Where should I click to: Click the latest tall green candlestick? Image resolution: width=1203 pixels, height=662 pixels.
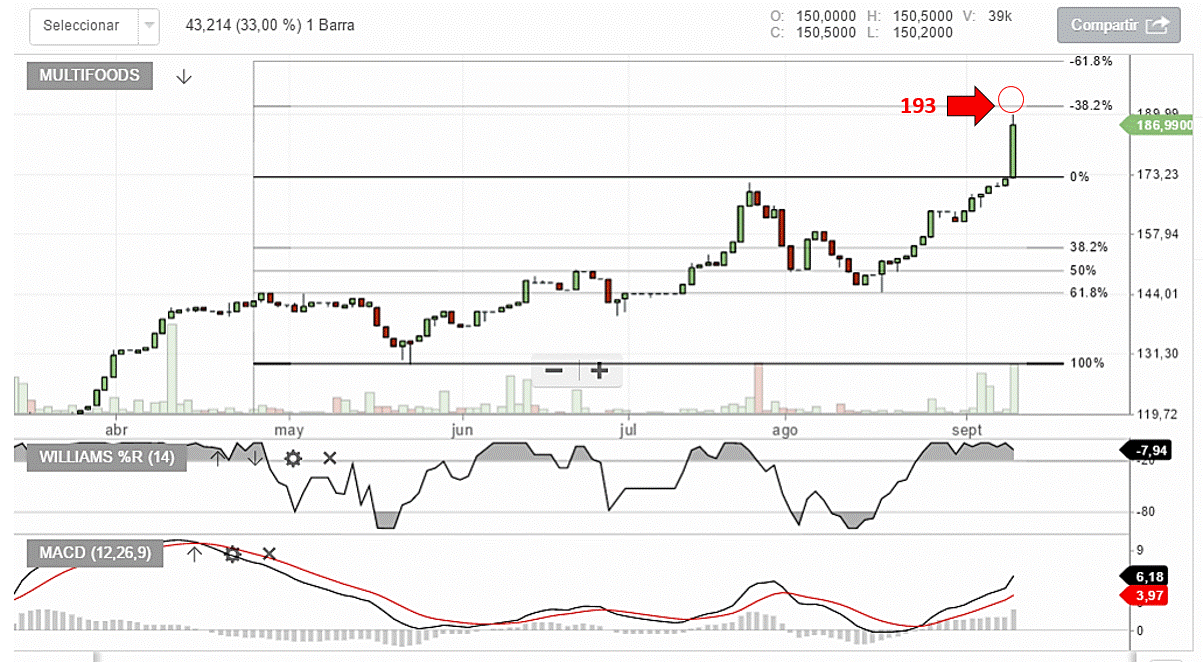point(1013,147)
